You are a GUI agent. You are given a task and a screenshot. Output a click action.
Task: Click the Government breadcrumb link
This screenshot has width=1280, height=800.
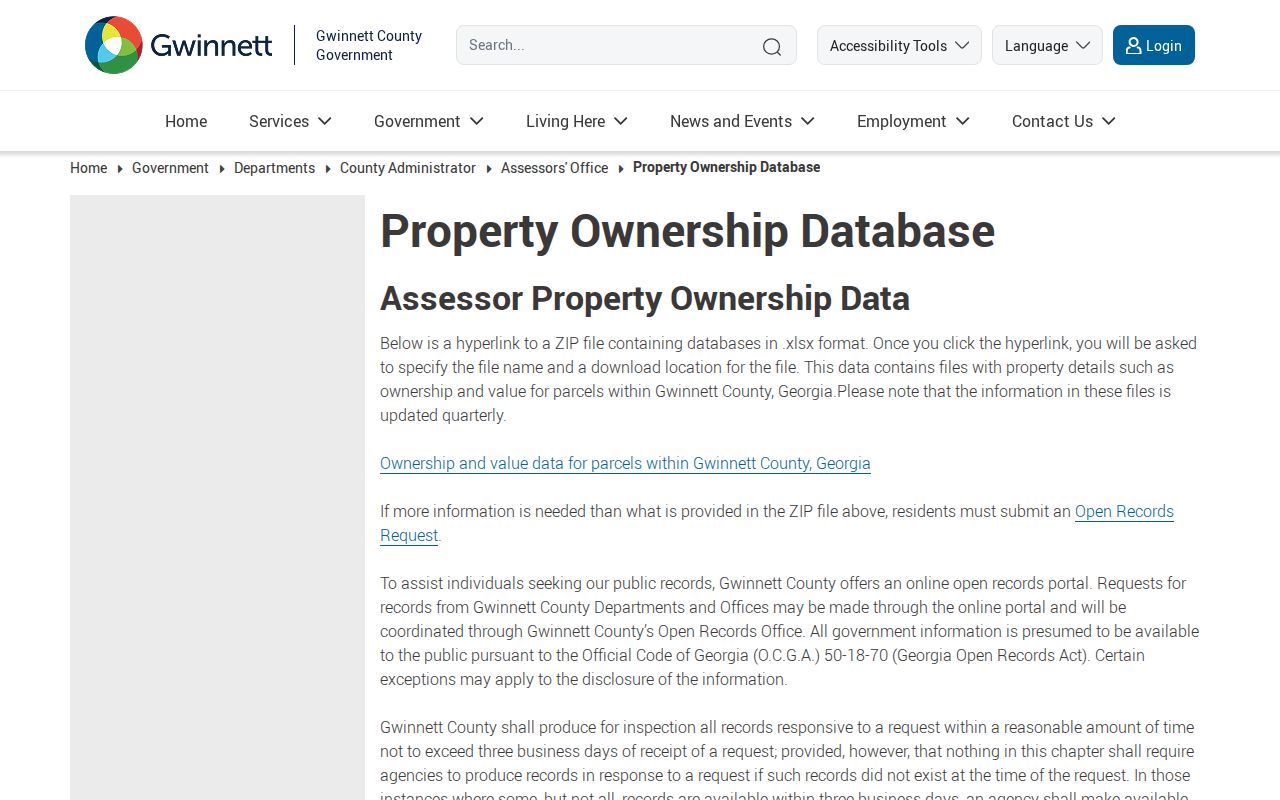click(170, 168)
